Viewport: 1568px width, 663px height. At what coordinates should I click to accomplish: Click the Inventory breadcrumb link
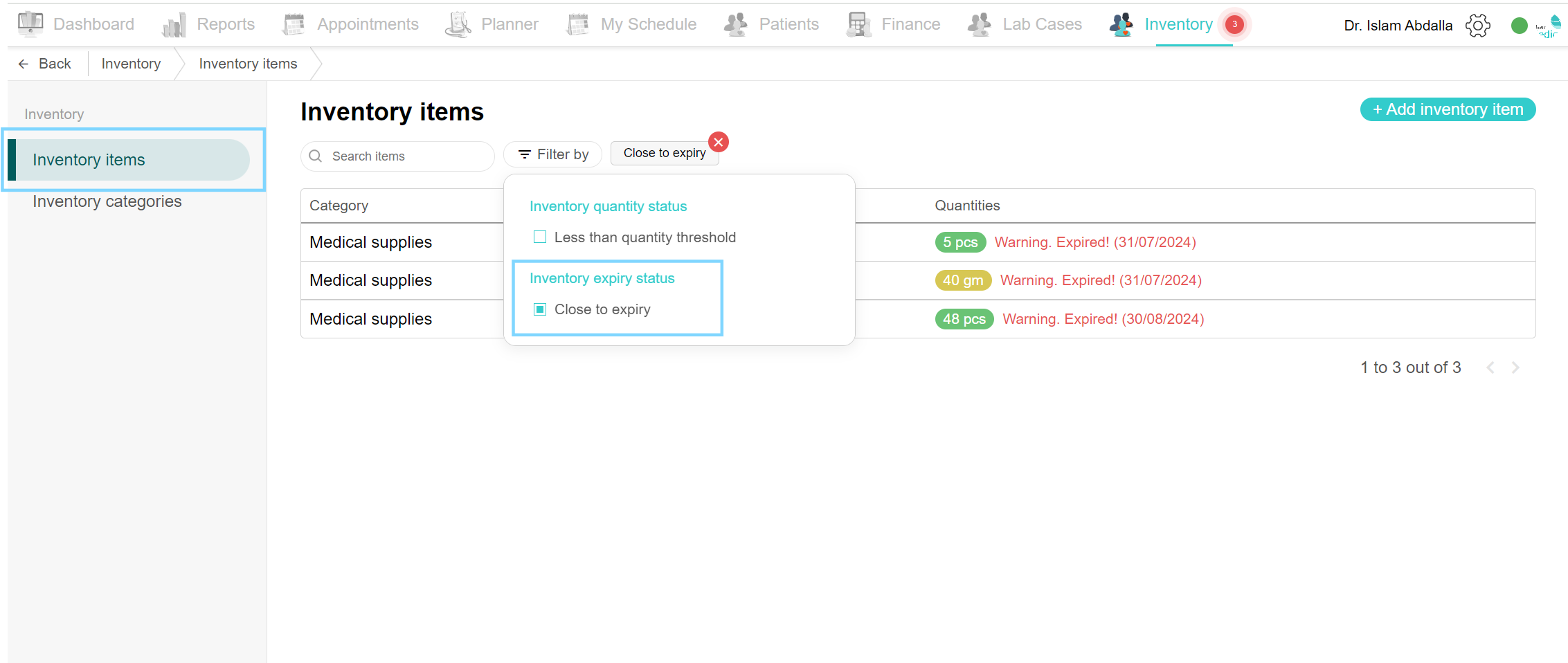pos(131,64)
